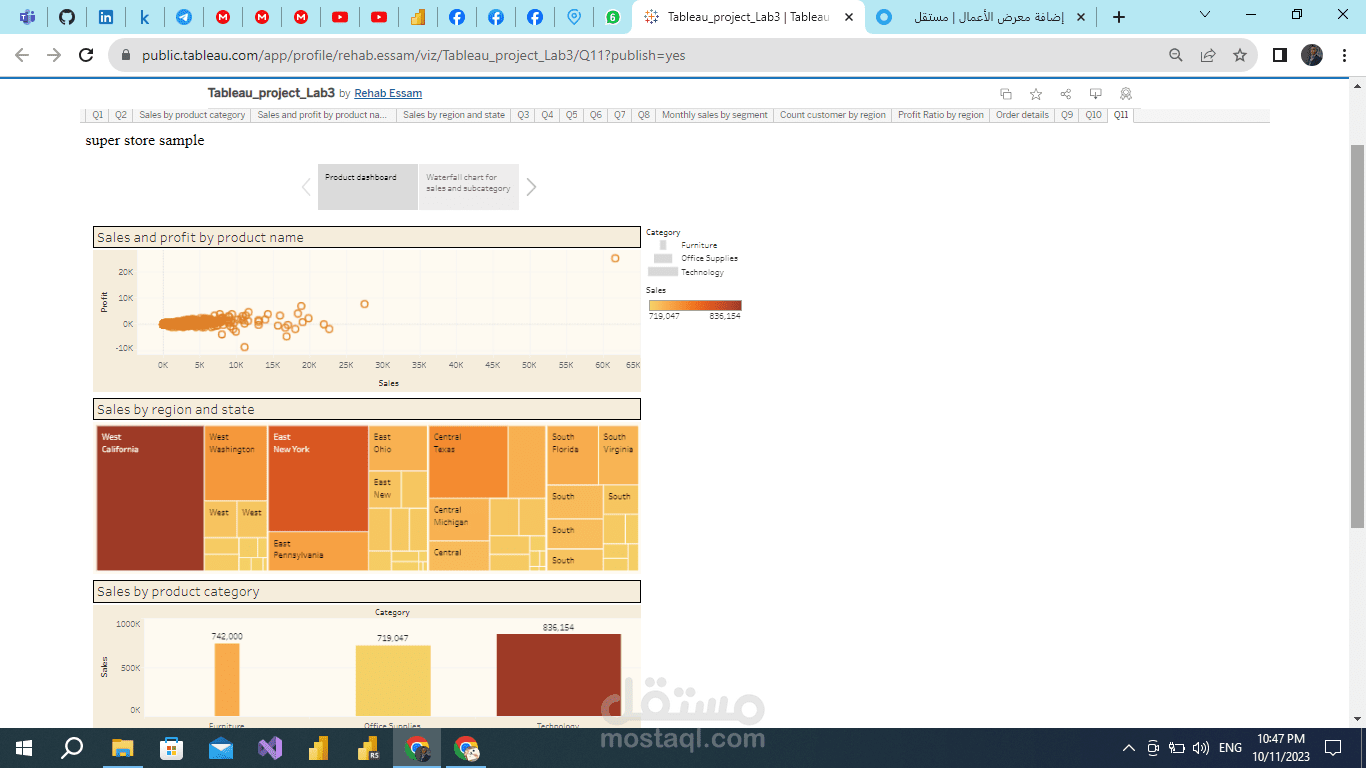Viewport: 1366px width, 768px height.
Task: Open the Windows Start menu
Action: (24, 748)
